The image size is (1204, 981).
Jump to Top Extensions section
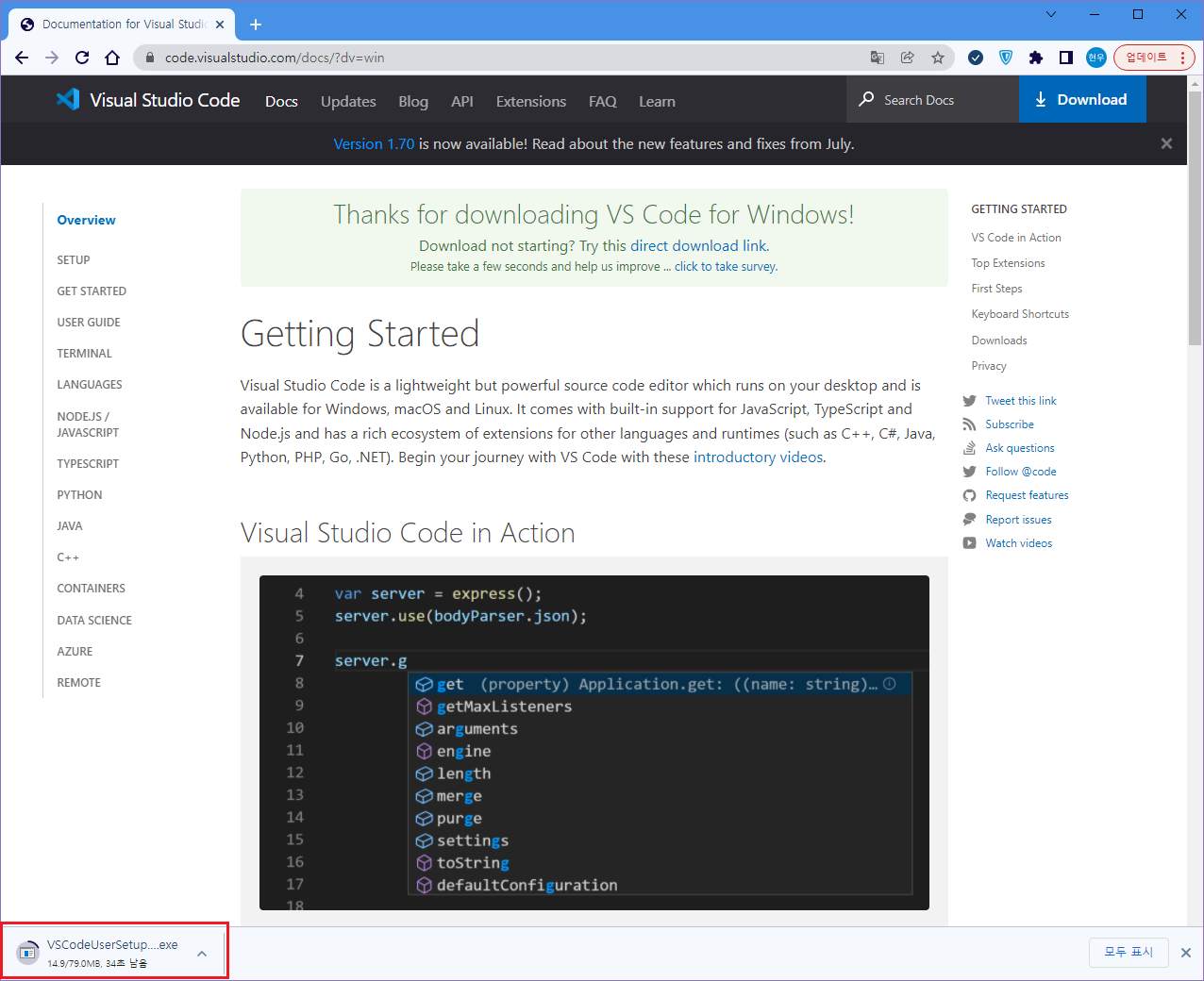point(1008,263)
